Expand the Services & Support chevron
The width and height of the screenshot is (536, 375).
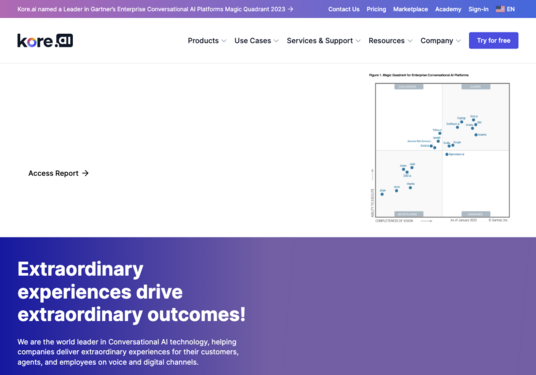click(x=358, y=41)
